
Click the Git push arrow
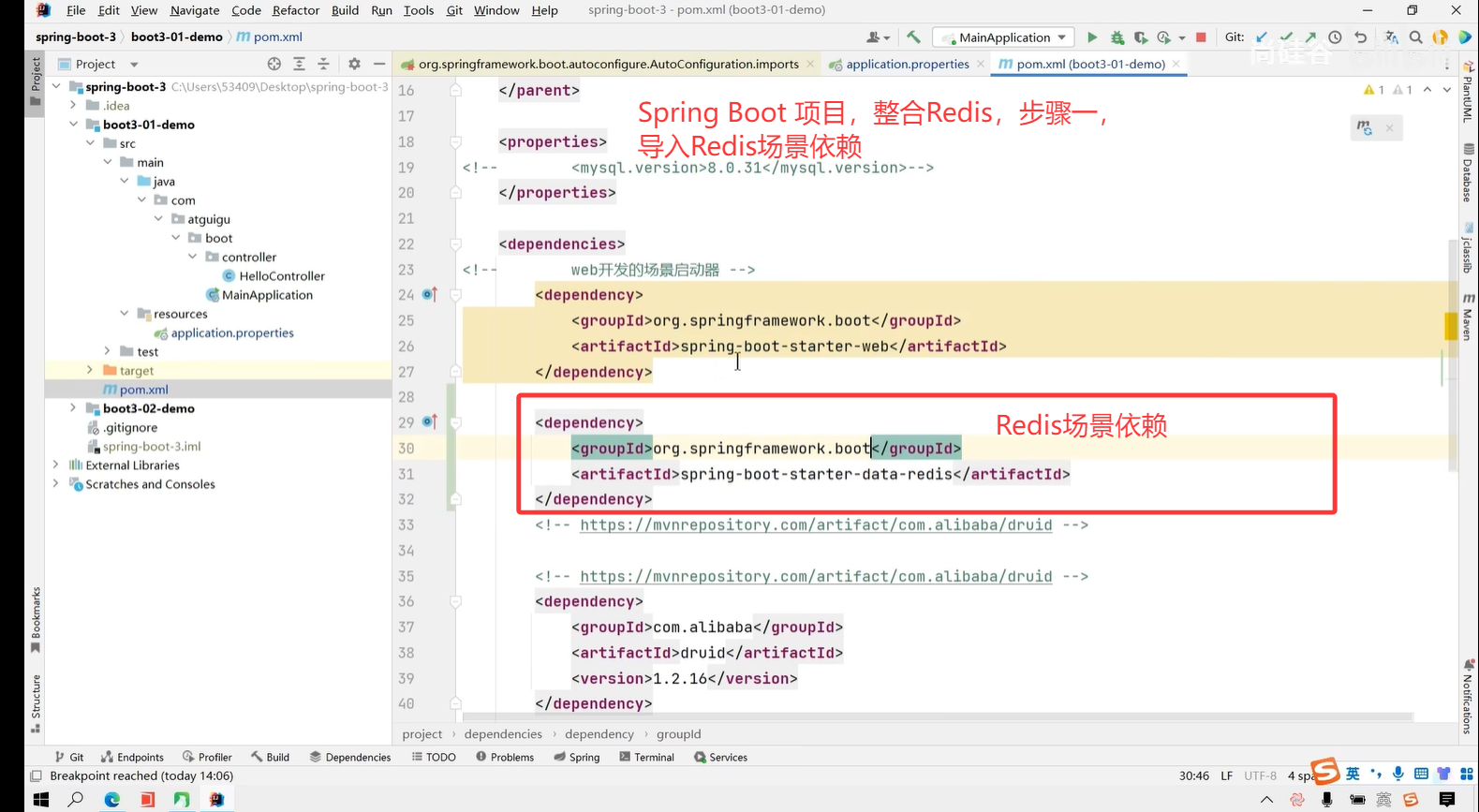pos(1310,37)
